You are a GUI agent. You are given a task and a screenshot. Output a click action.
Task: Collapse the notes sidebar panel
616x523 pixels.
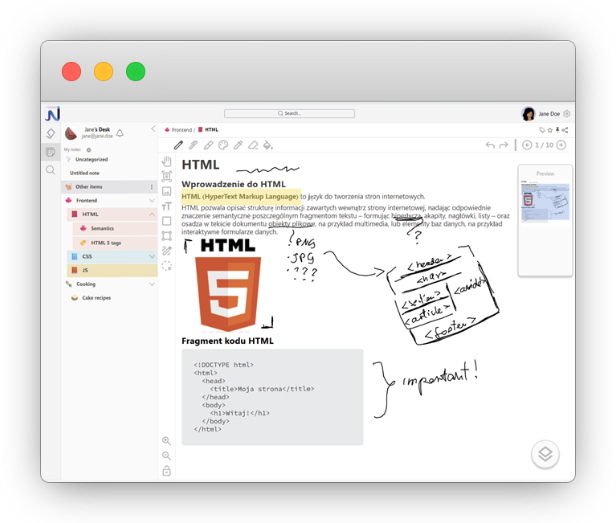coord(153,129)
